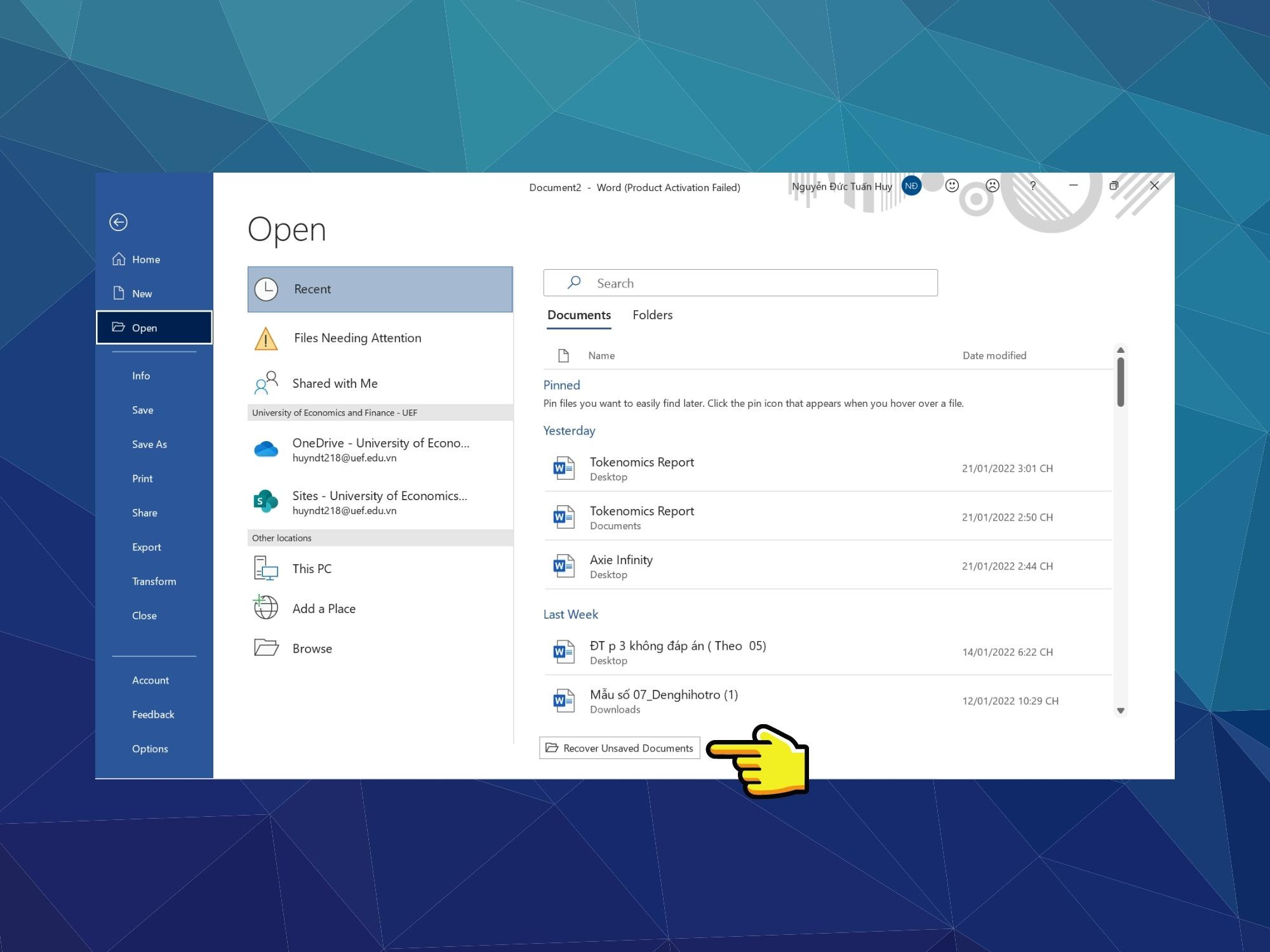This screenshot has width=1270, height=952.
Task: Sort list by Date modified column header
Action: tap(994, 355)
